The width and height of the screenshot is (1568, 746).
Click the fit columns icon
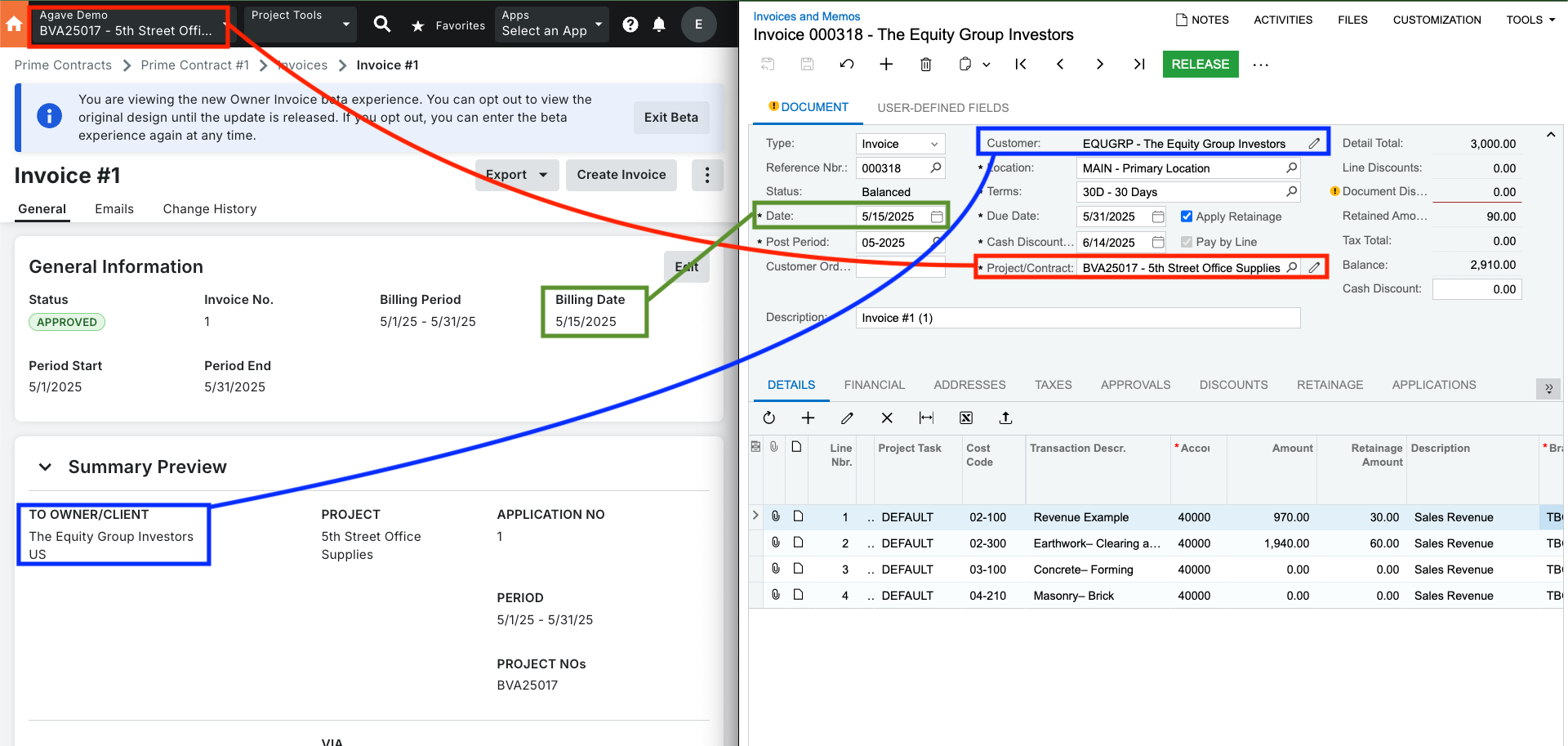click(926, 418)
